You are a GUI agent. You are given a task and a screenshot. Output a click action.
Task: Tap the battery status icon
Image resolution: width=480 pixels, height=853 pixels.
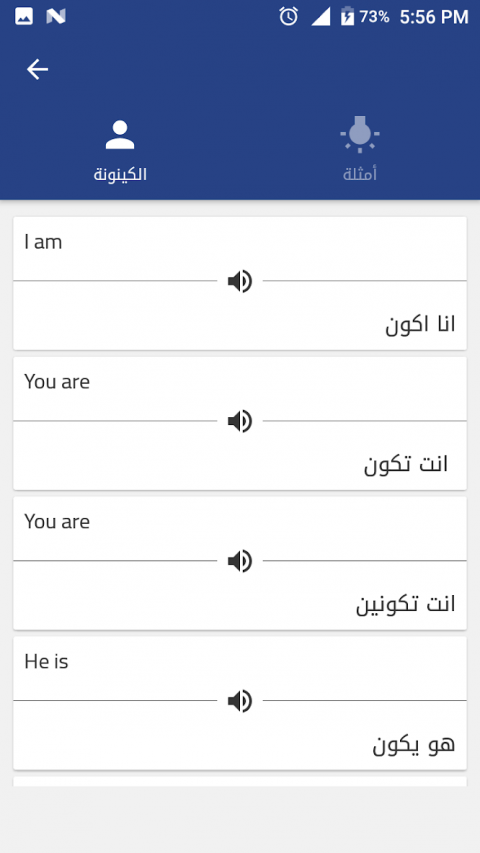[347, 16]
